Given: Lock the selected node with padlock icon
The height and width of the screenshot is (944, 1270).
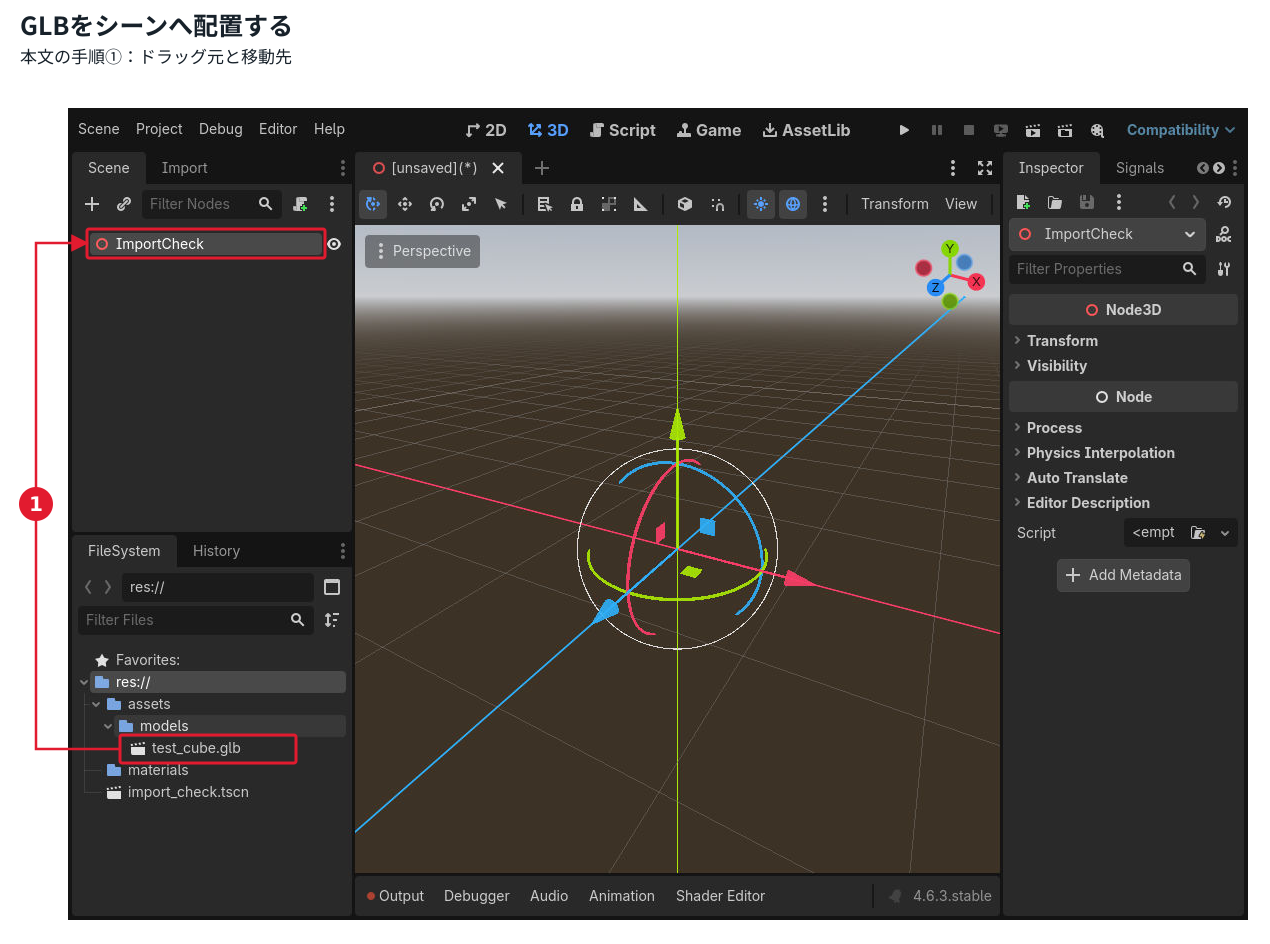Looking at the screenshot, I should 577,204.
